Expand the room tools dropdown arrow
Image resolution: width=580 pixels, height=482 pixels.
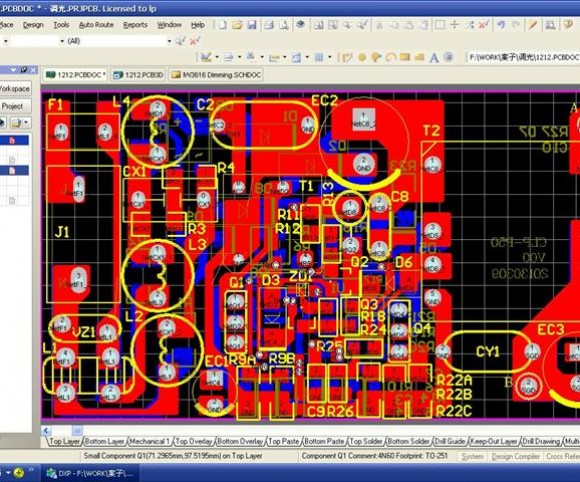[307, 57]
